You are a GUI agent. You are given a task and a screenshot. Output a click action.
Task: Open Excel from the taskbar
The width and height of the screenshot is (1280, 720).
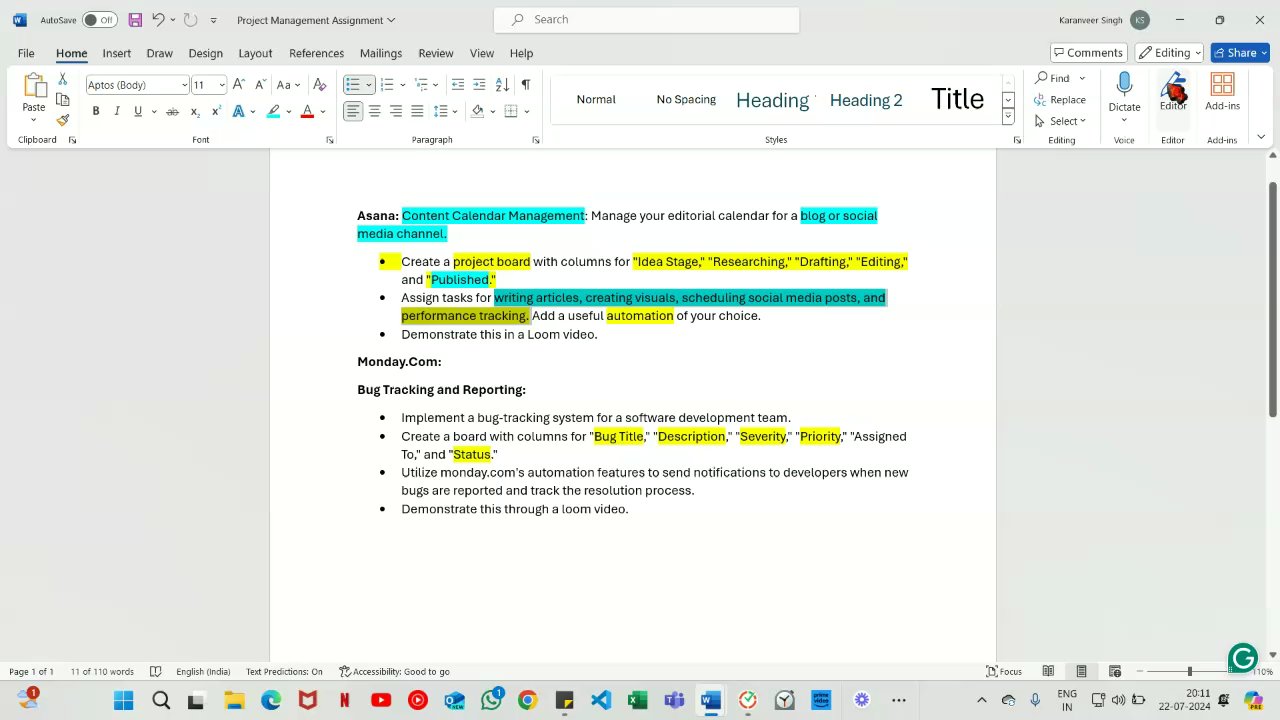[x=637, y=700]
